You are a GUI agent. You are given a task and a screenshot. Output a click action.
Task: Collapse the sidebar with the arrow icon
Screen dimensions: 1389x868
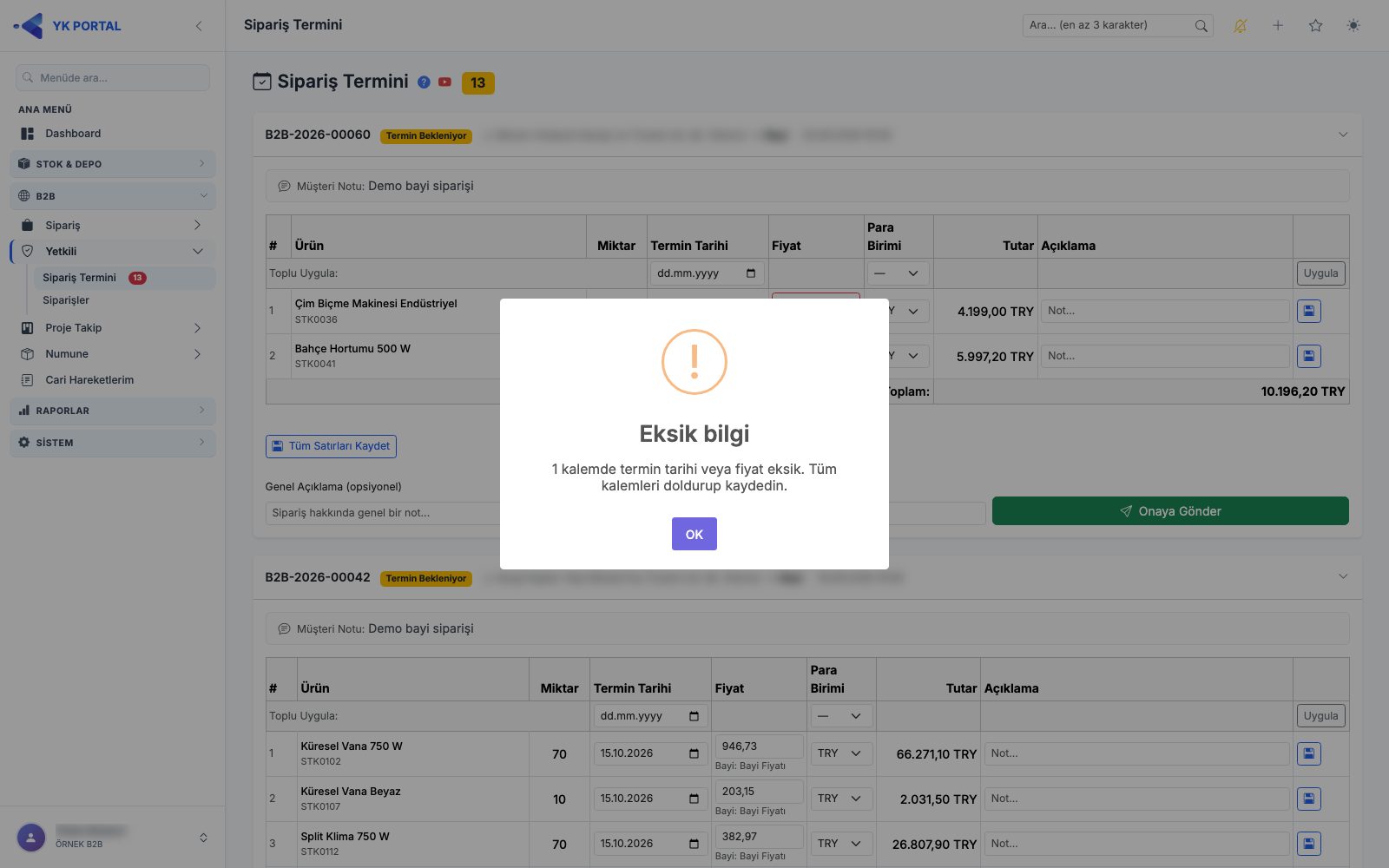click(199, 26)
